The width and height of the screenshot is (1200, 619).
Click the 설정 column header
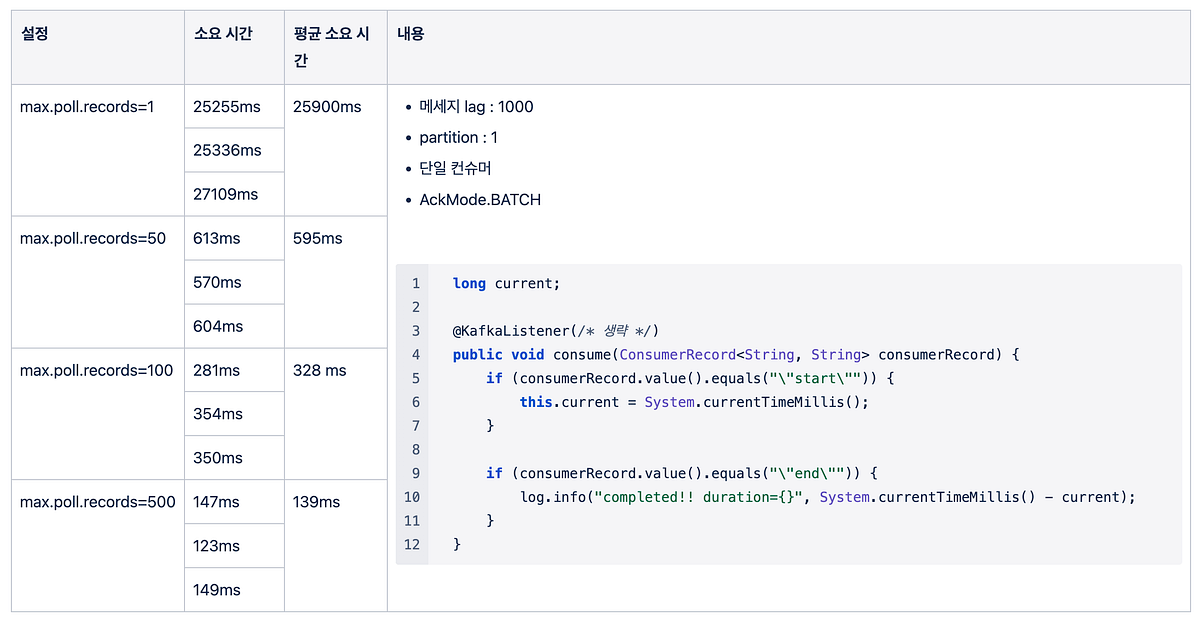tap(98, 47)
